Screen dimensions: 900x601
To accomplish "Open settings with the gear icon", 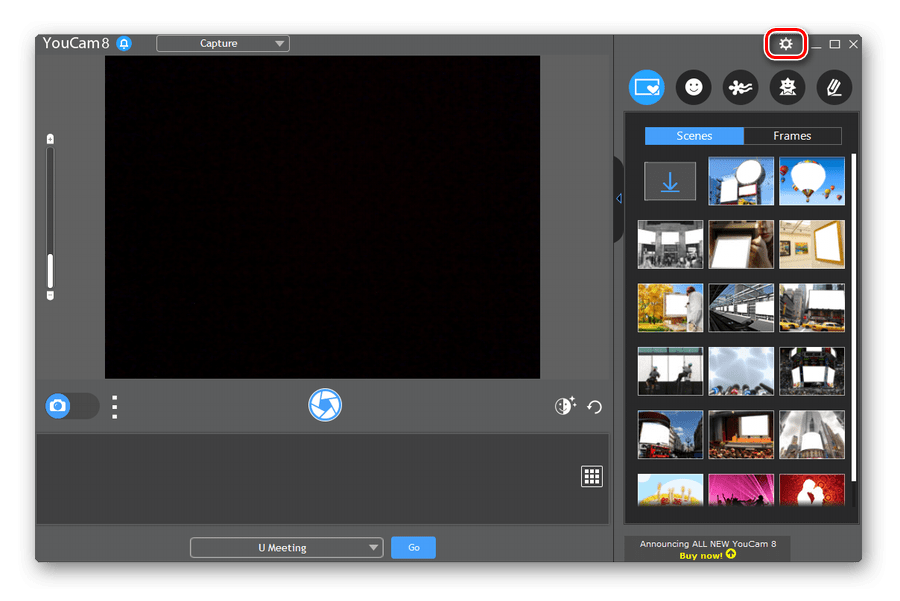I will pyautogui.click(x=786, y=44).
